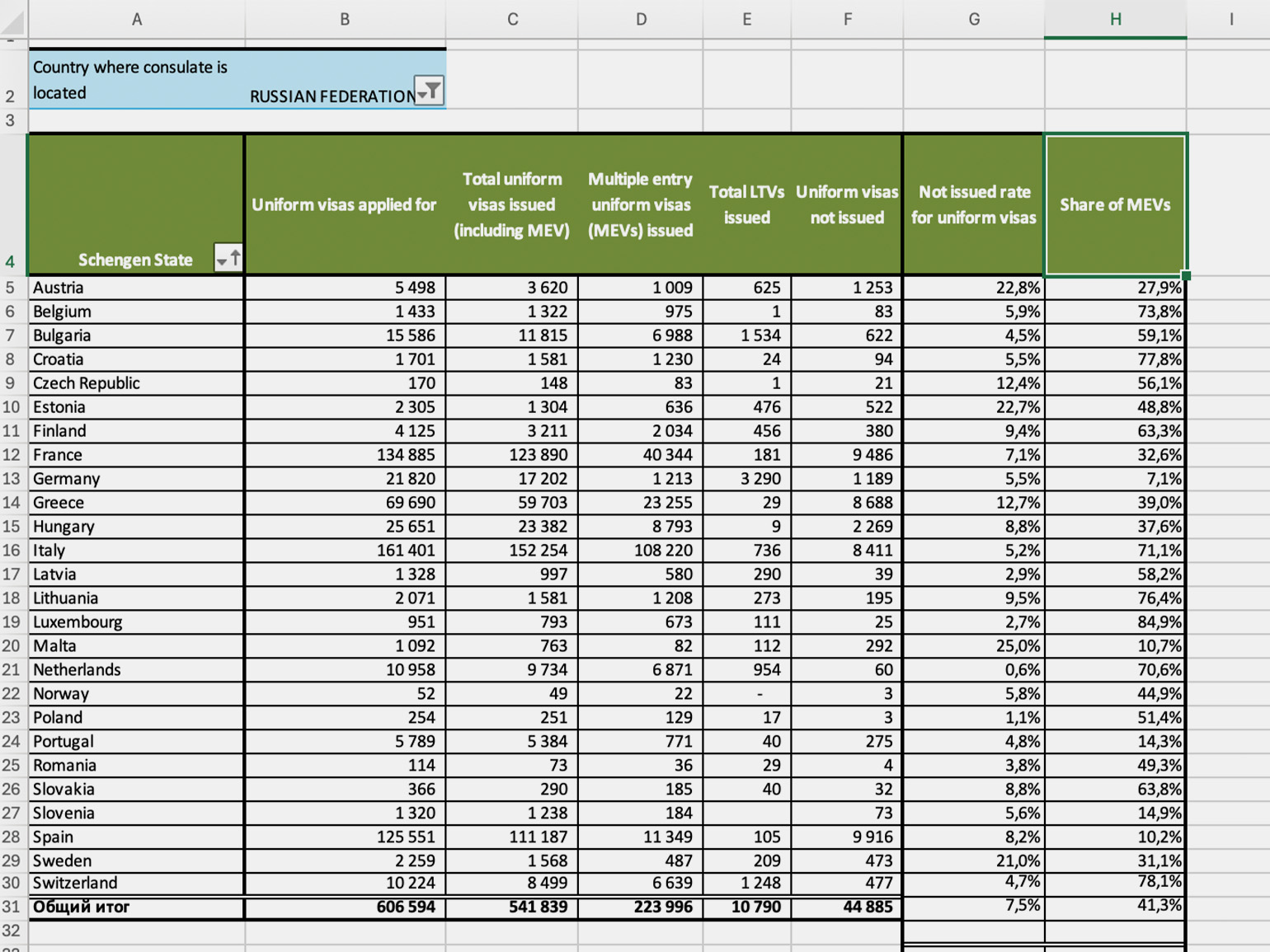The image size is (1270, 952).
Task: Open the RUSSIAN FEDERATION filter dropdown
Action: point(429,91)
